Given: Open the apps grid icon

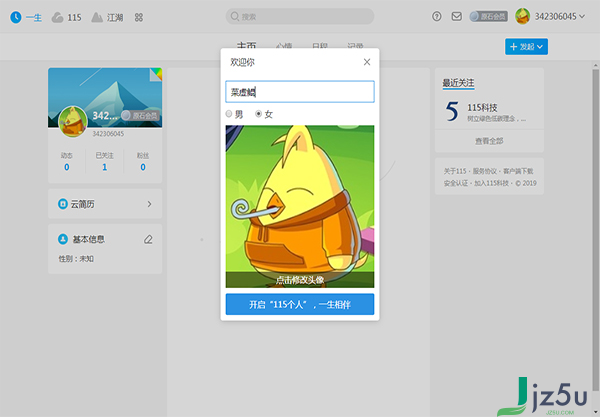Looking at the screenshot, I should coord(139,17).
